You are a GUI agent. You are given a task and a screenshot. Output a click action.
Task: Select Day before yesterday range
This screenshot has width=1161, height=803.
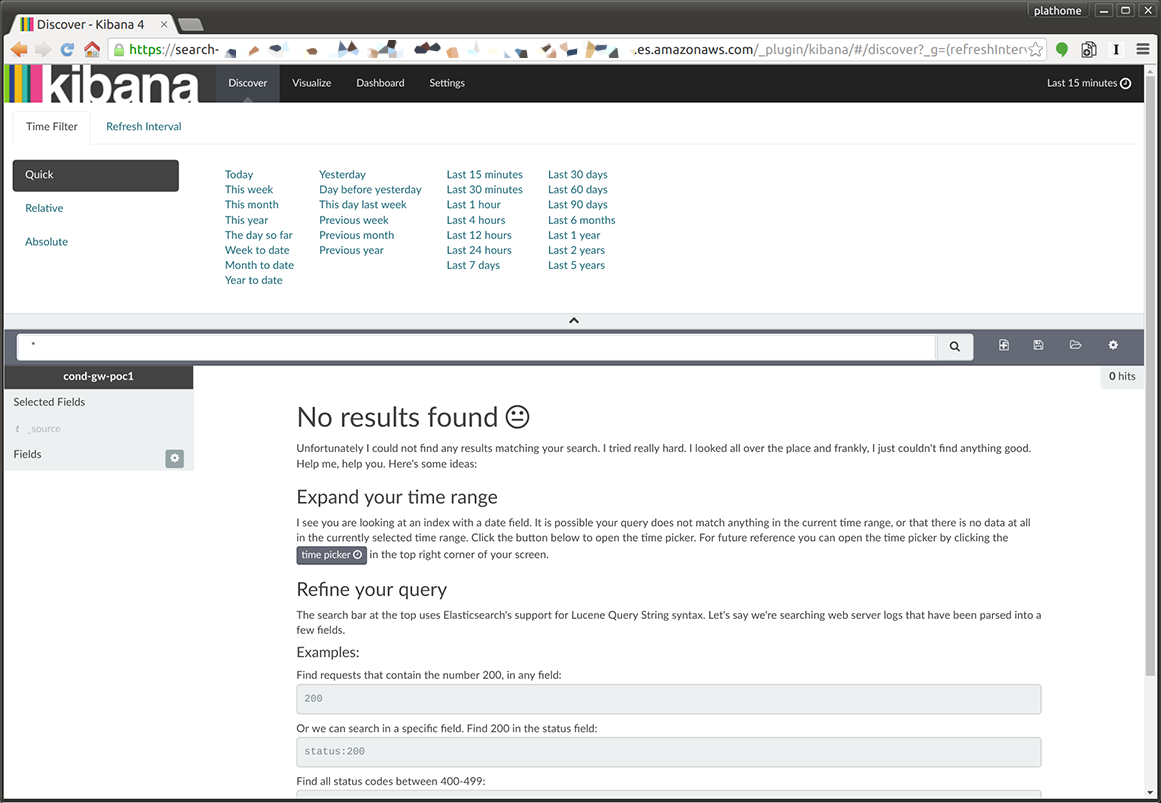point(370,190)
